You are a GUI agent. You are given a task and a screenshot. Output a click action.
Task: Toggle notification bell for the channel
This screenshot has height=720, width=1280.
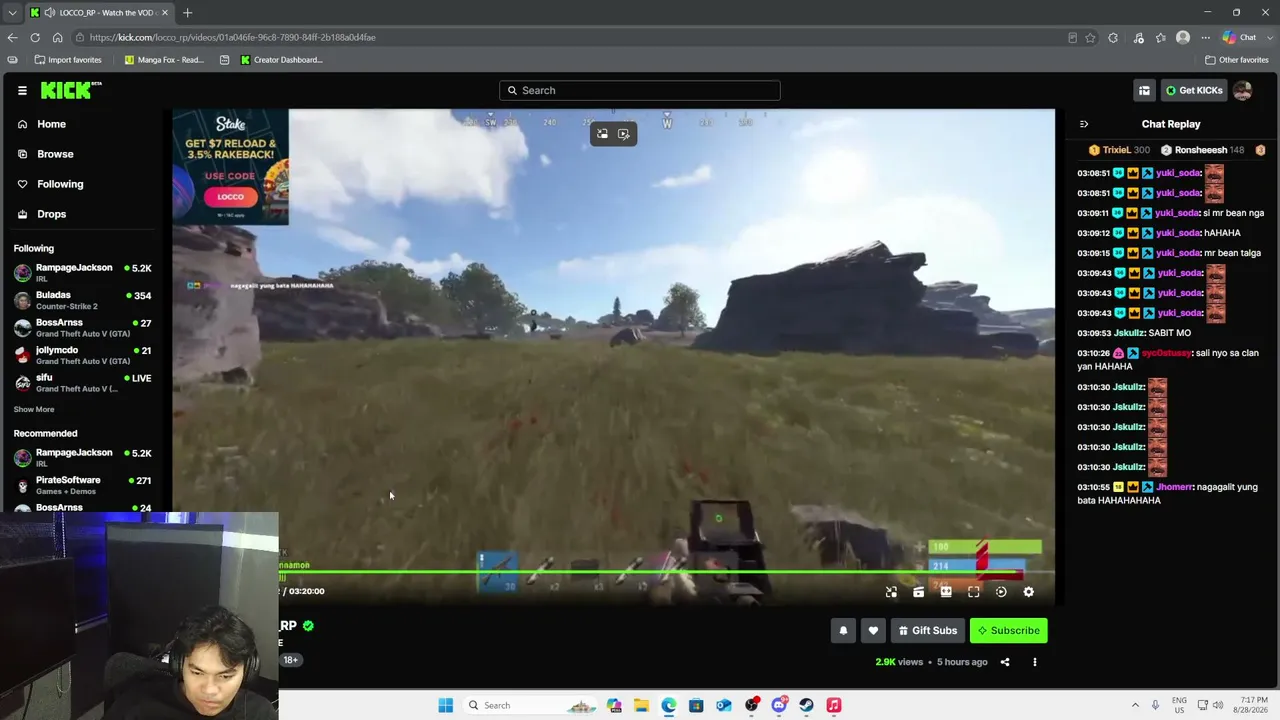click(x=843, y=630)
